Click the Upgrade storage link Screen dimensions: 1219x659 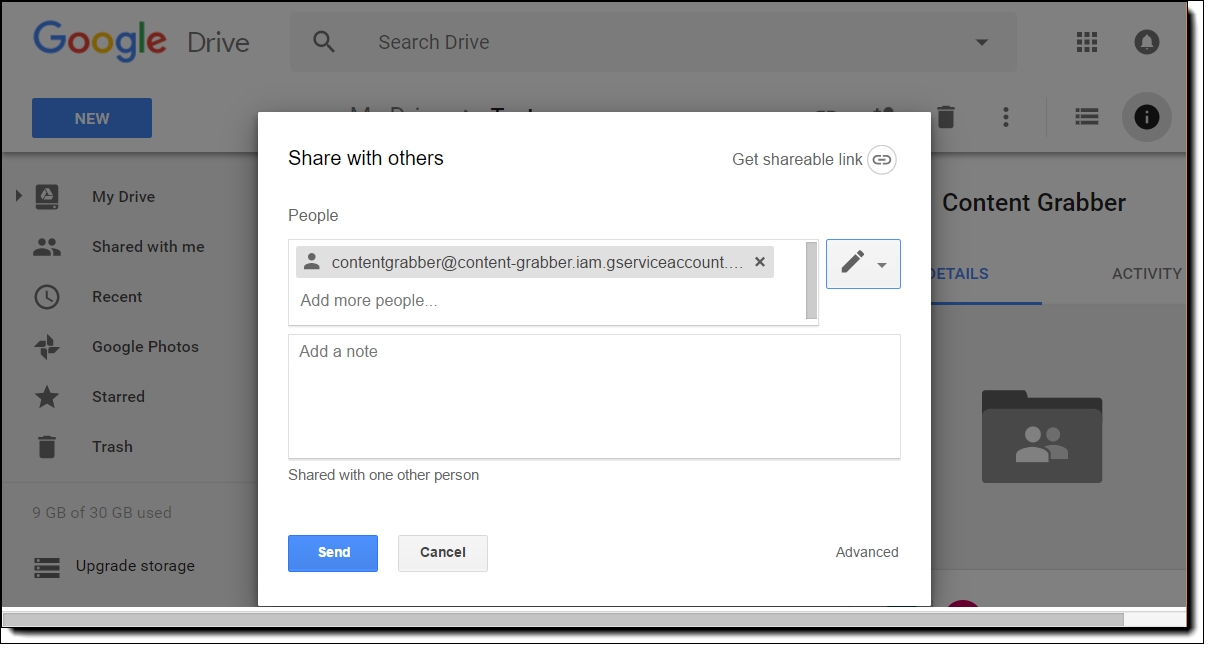coord(135,566)
